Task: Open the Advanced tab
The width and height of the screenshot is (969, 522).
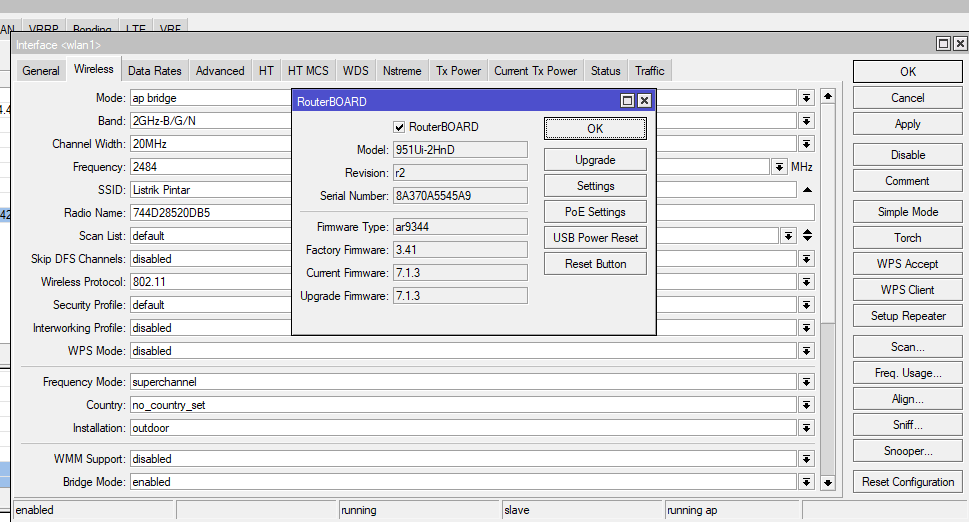Action: 220,71
